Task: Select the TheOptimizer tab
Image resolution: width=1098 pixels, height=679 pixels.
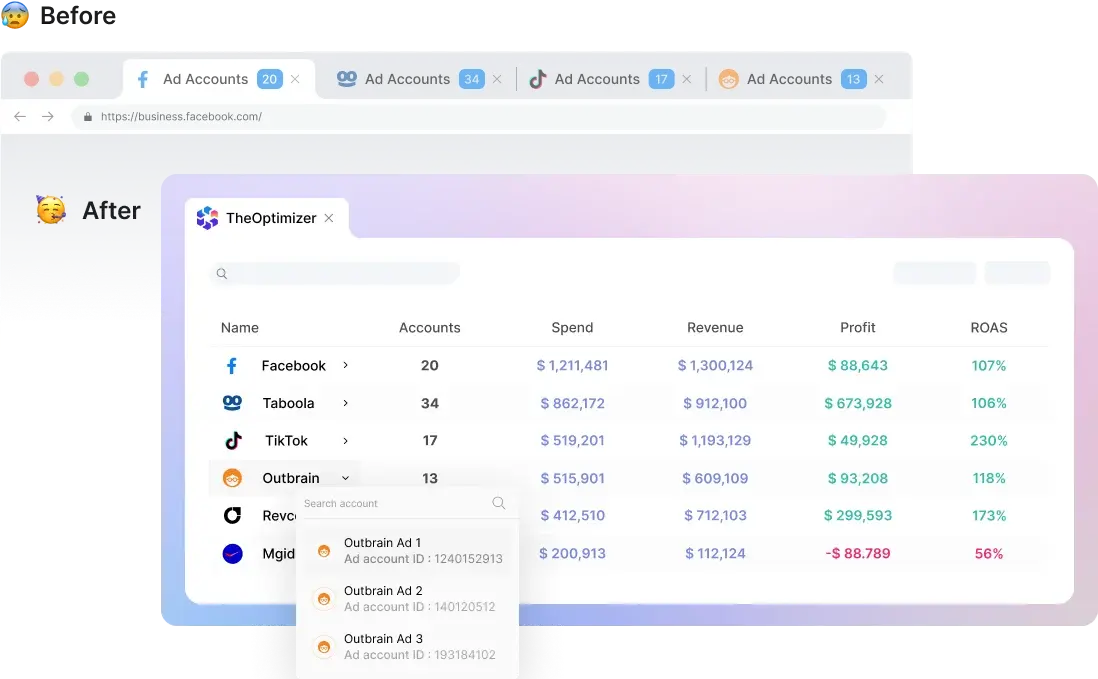Action: (x=267, y=218)
